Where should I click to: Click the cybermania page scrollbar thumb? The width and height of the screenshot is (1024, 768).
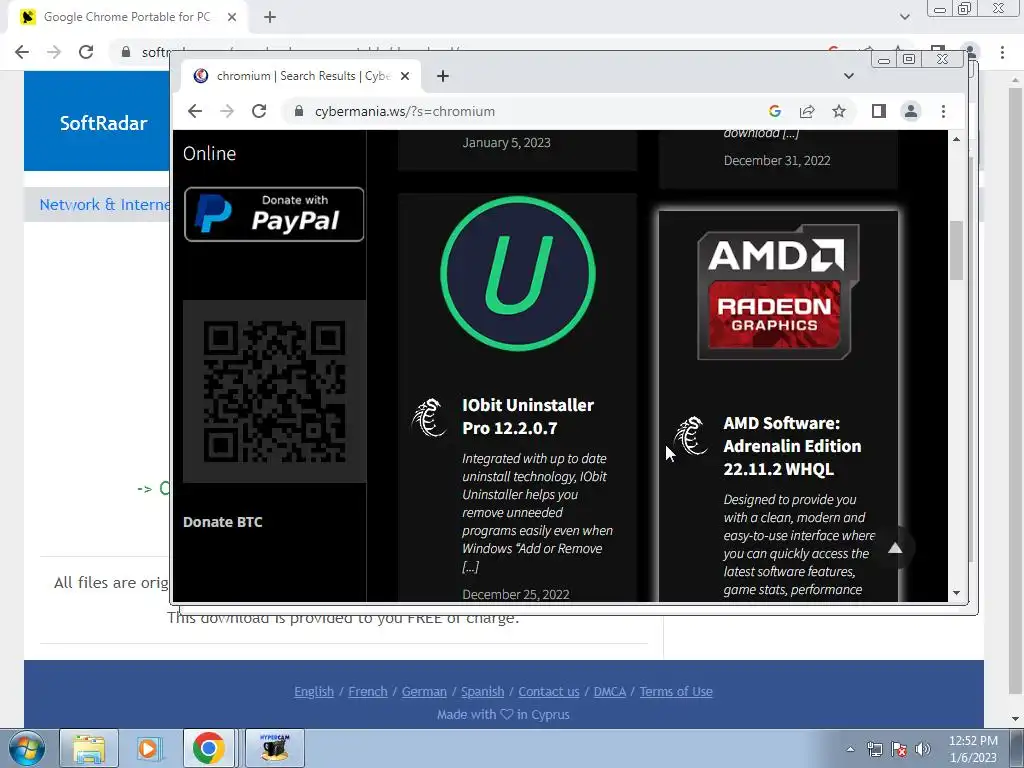[x=957, y=251]
